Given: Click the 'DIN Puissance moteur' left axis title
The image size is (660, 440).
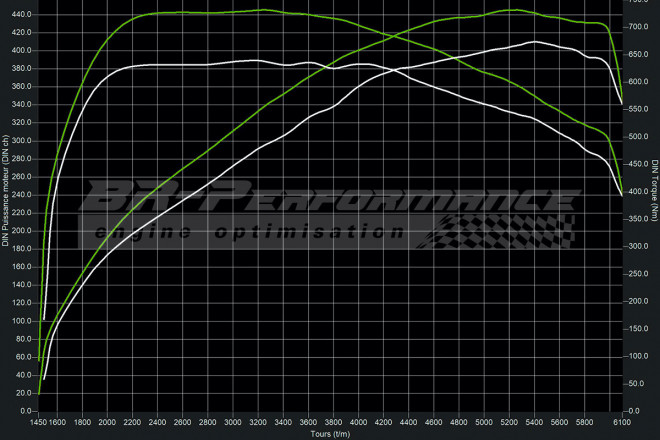Looking at the screenshot, I should point(6,215).
